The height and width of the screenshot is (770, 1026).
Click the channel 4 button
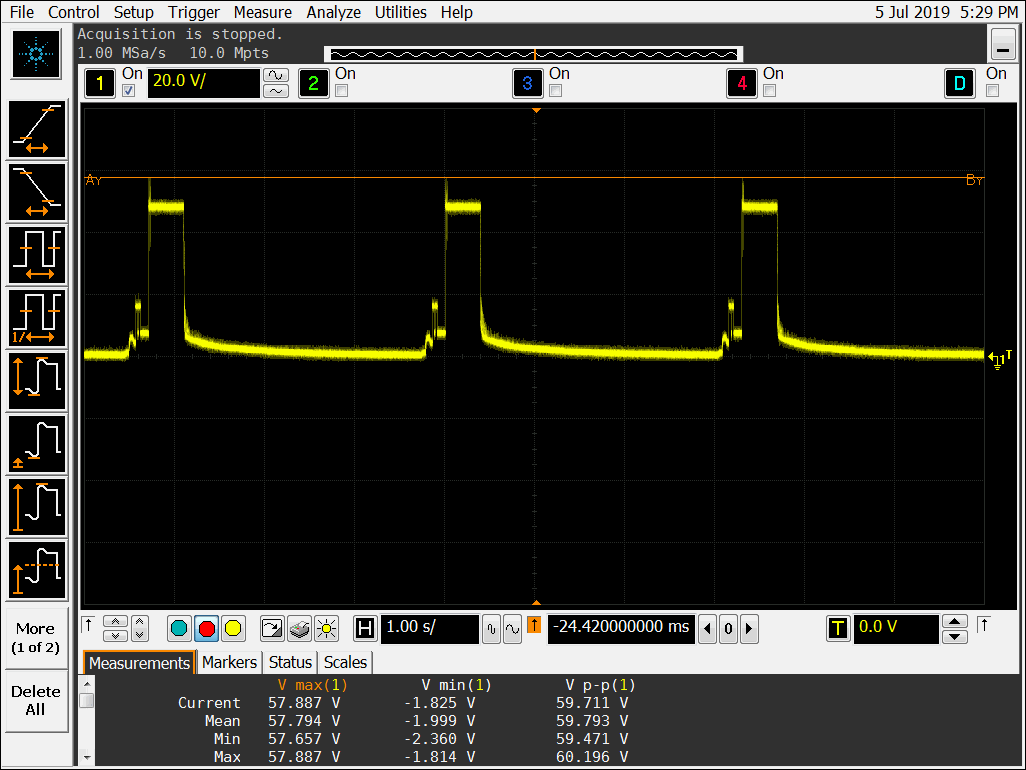(x=741, y=83)
